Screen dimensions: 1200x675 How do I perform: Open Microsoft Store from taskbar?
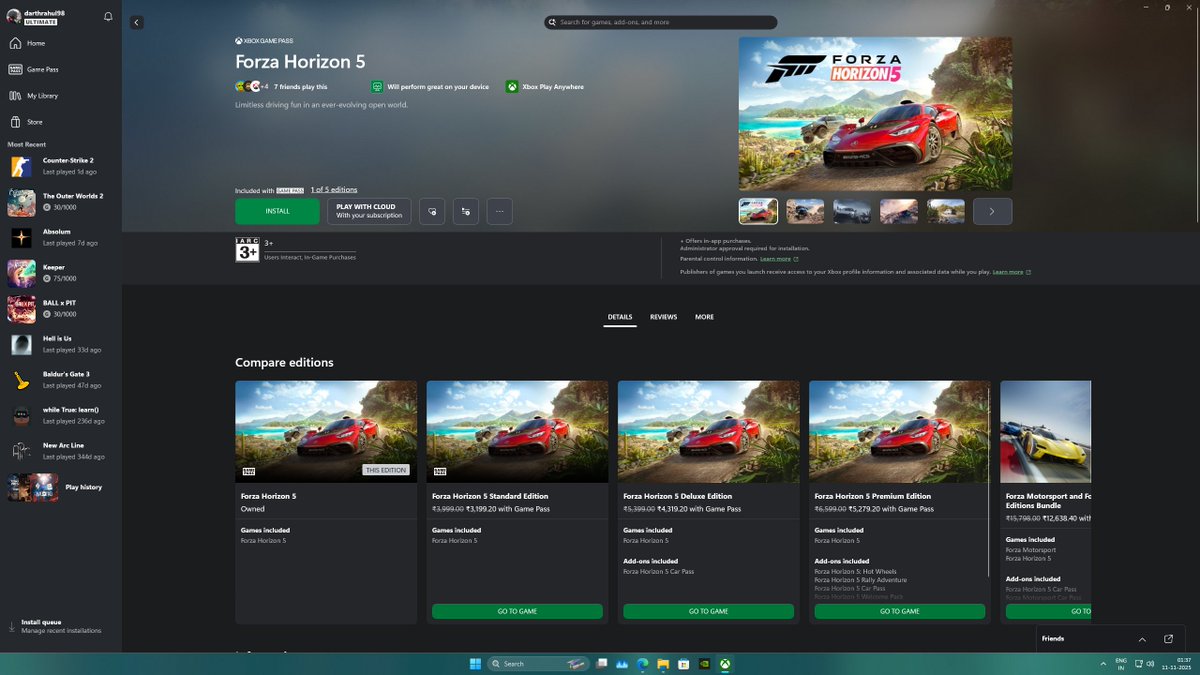(684, 663)
